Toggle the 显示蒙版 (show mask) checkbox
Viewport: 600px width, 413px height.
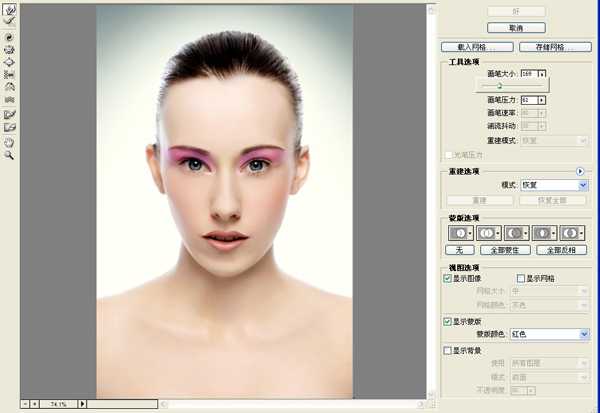tap(447, 322)
